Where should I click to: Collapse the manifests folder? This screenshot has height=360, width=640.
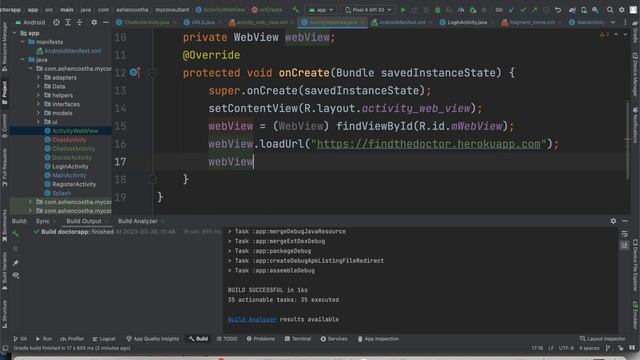[x=22, y=42]
